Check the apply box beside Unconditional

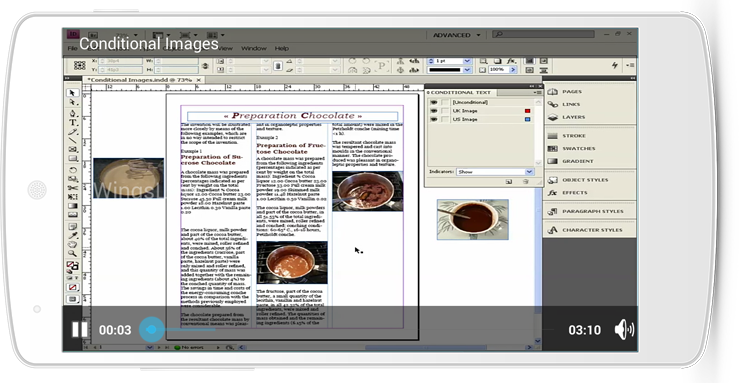(x=445, y=102)
